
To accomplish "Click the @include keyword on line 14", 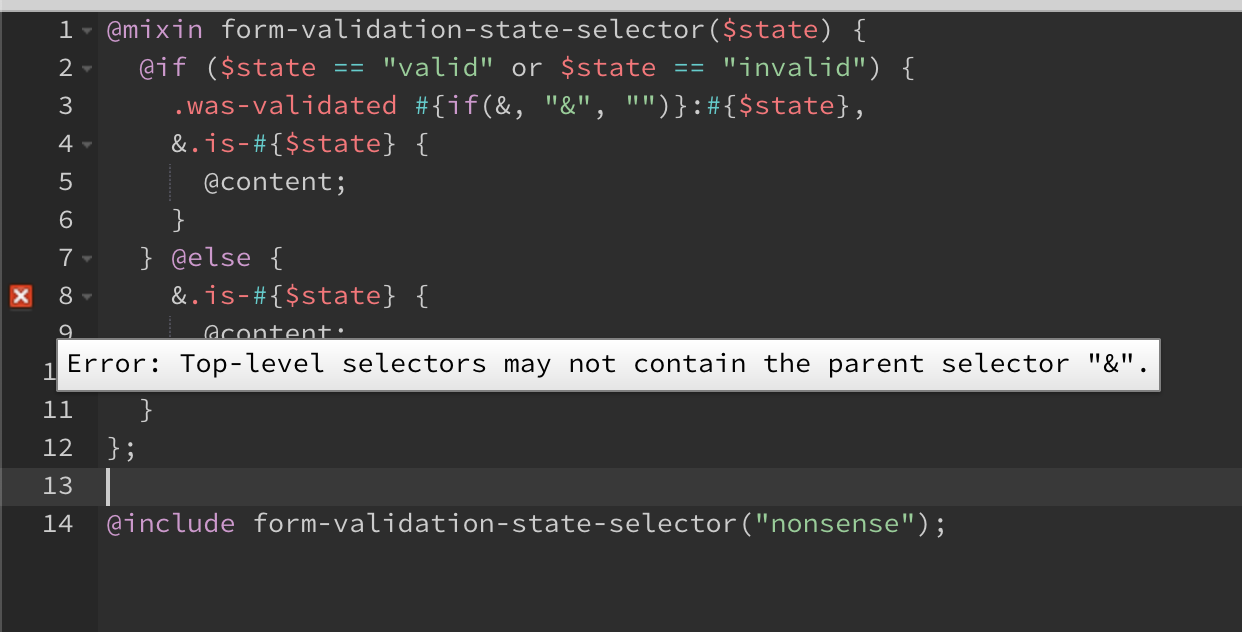I will [171, 523].
